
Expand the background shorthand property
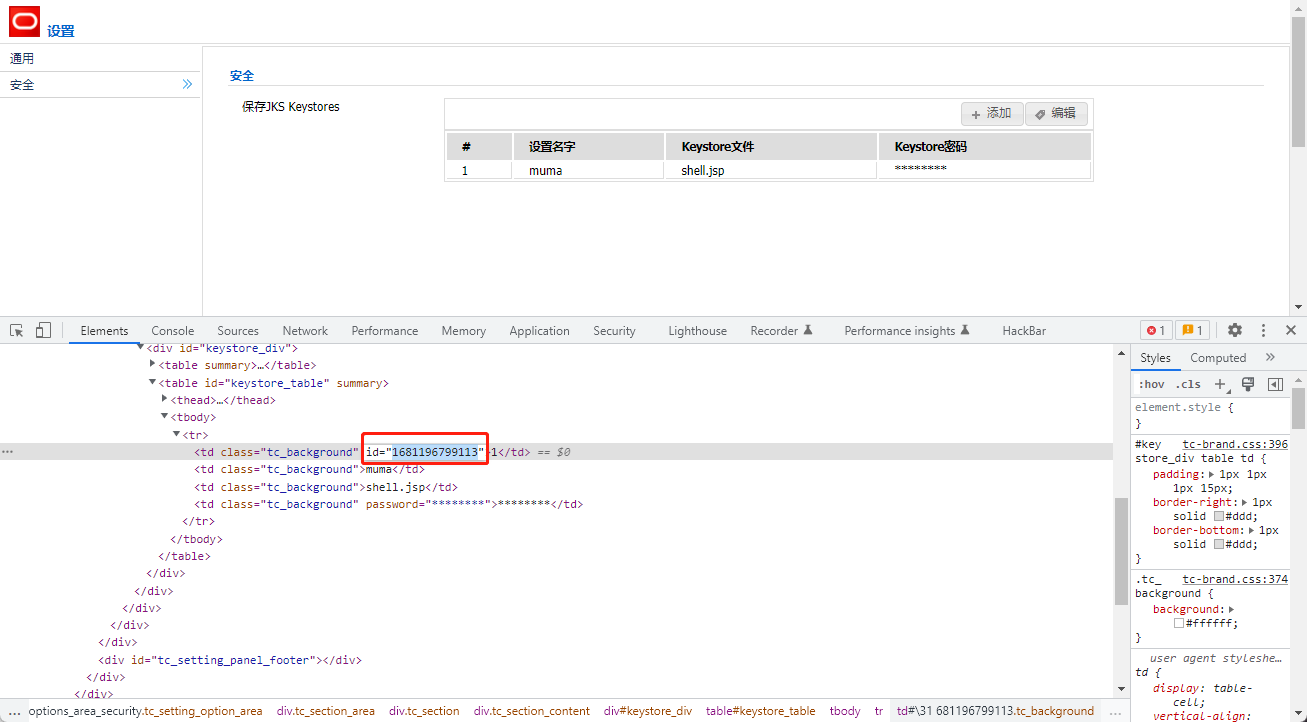click(1231, 609)
